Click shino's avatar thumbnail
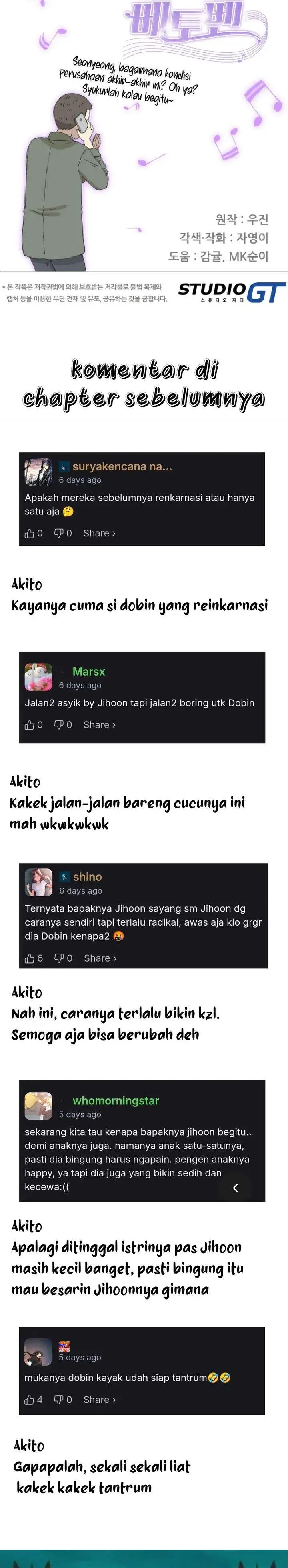The image size is (288, 1568). (38, 882)
